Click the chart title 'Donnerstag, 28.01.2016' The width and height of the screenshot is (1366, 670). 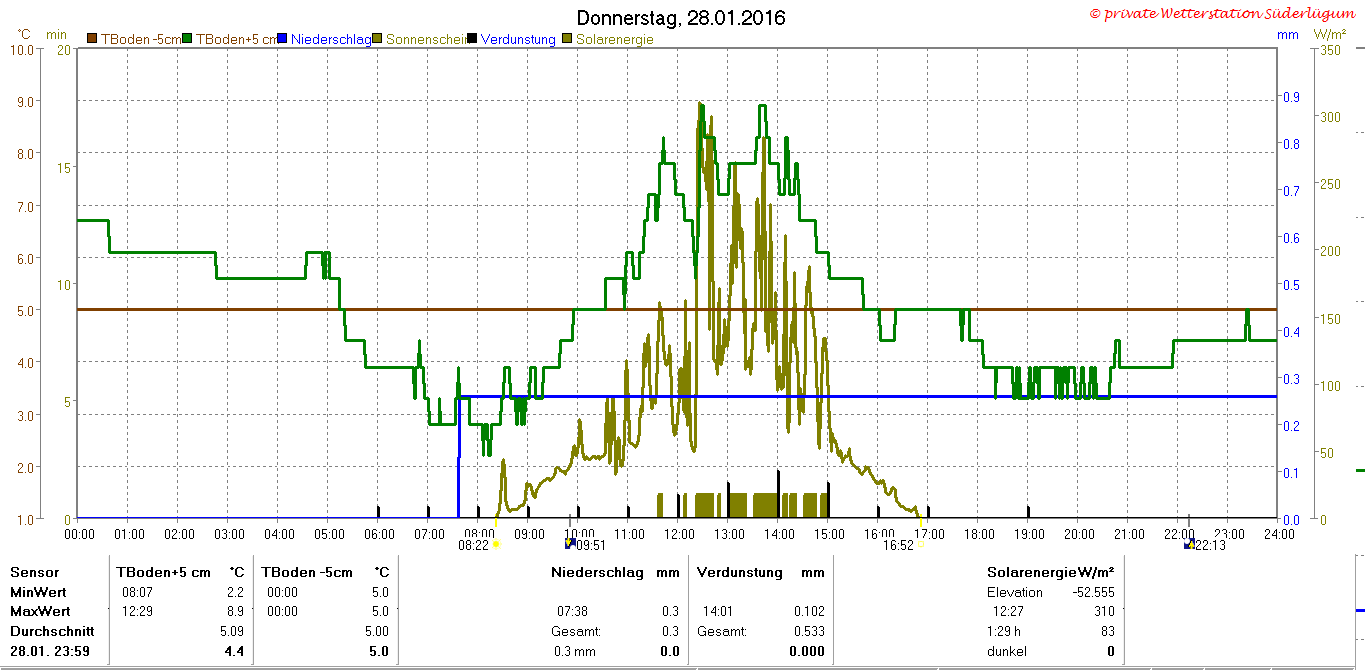point(681,18)
